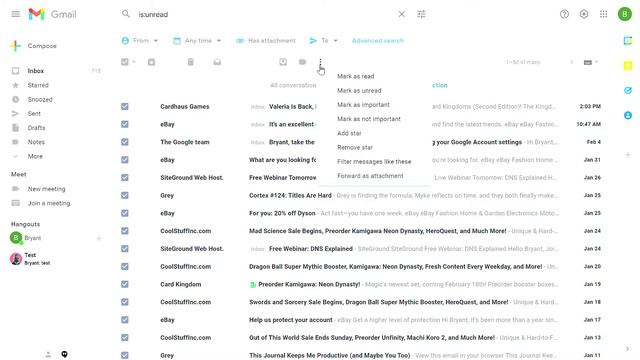Uncheck the Help us protect your account email
The width and height of the screenshot is (640, 360).
coord(125,320)
